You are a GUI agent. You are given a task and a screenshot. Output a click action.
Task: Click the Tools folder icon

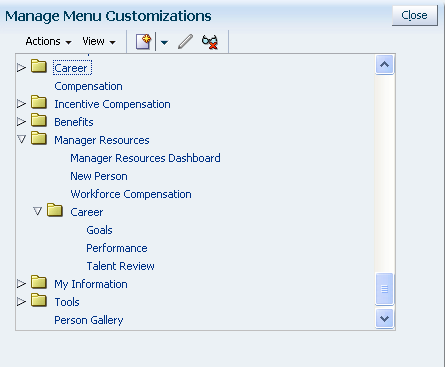(x=39, y=300)
